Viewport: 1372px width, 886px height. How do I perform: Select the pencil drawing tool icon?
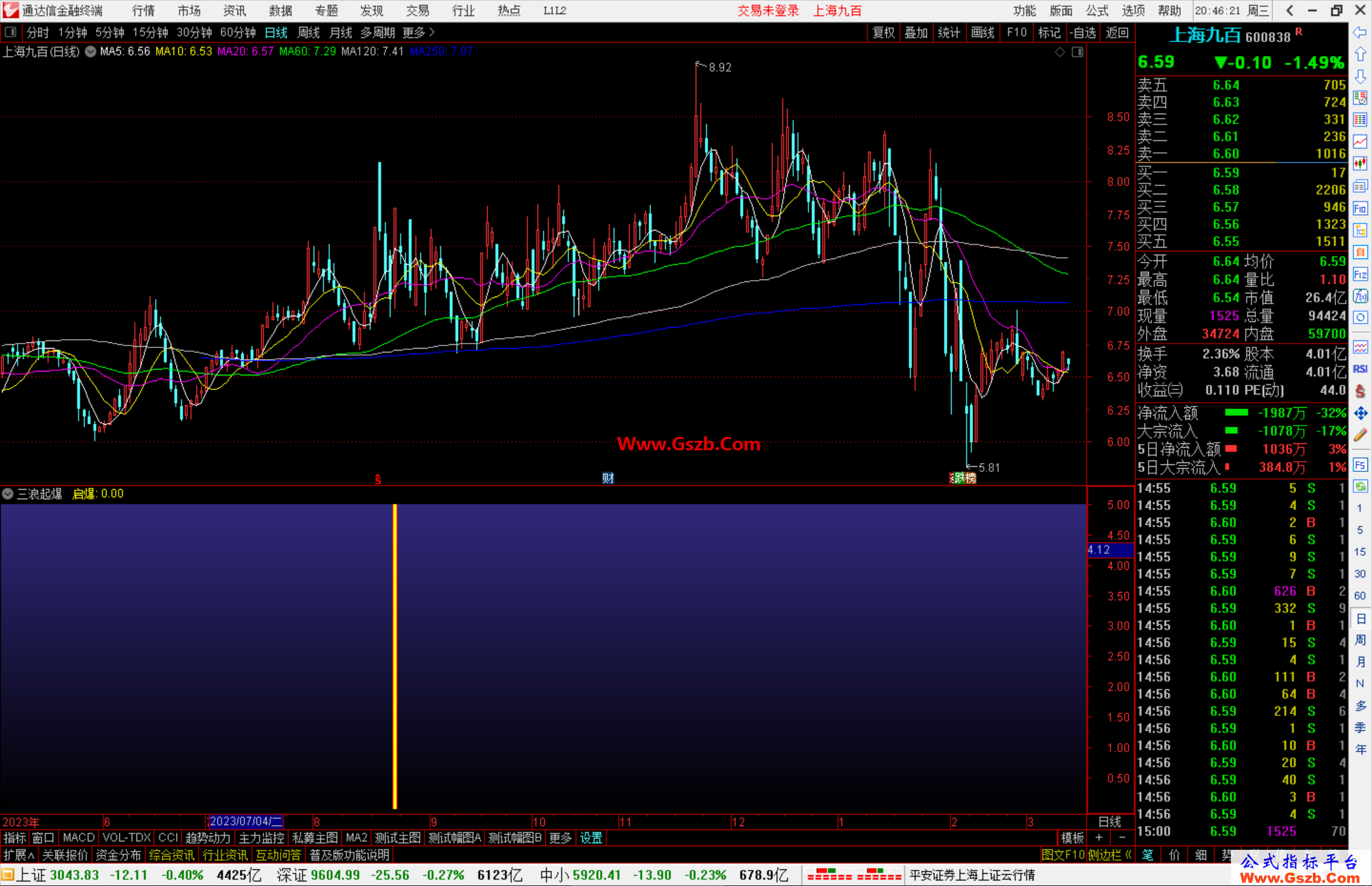pos(1360,435)
